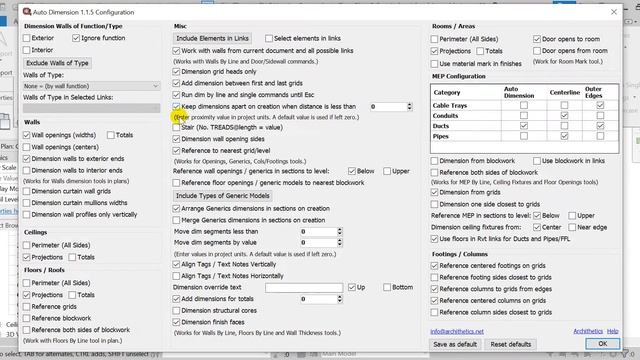Confirm settings with OK button

pyautogui.click(x=602, y=344)
